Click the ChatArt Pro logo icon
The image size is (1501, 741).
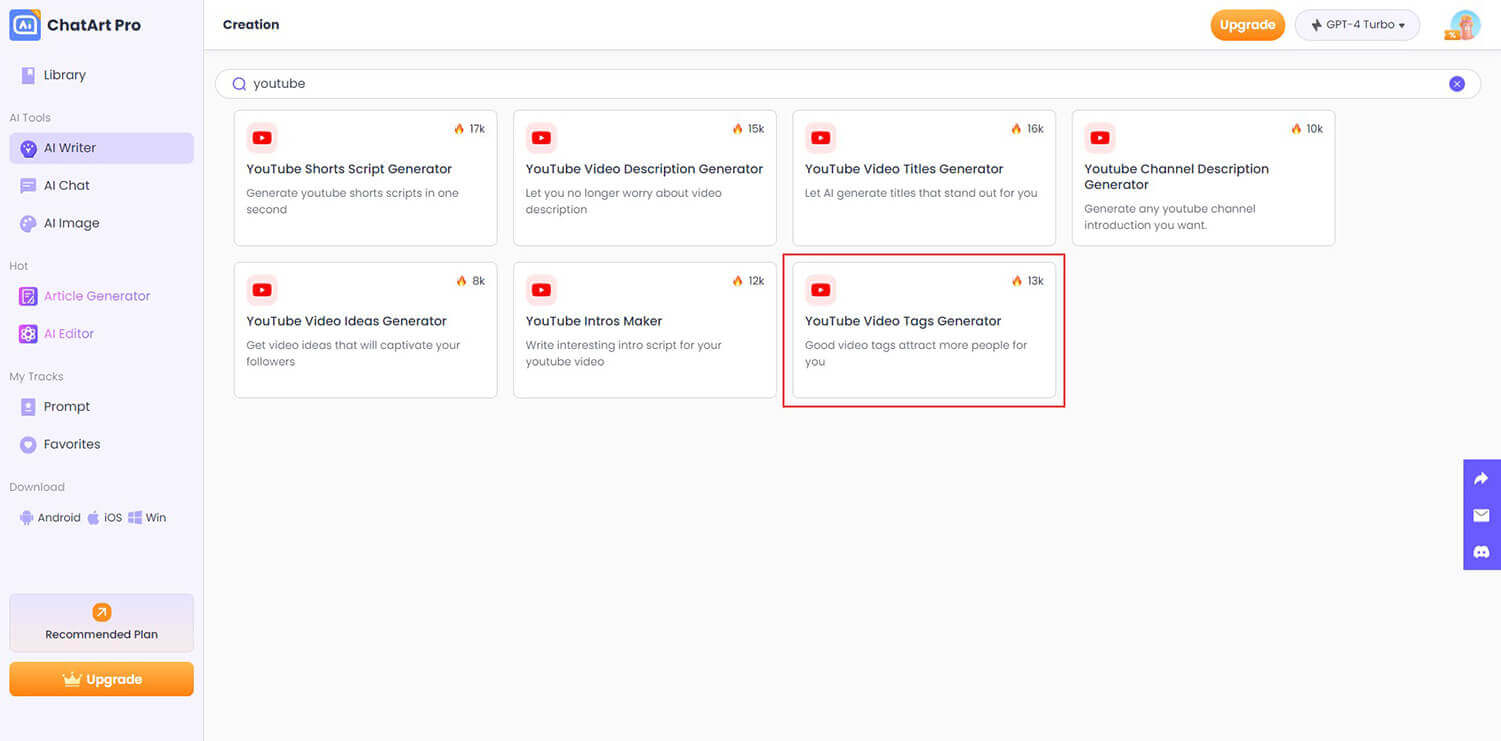point(25,25)
